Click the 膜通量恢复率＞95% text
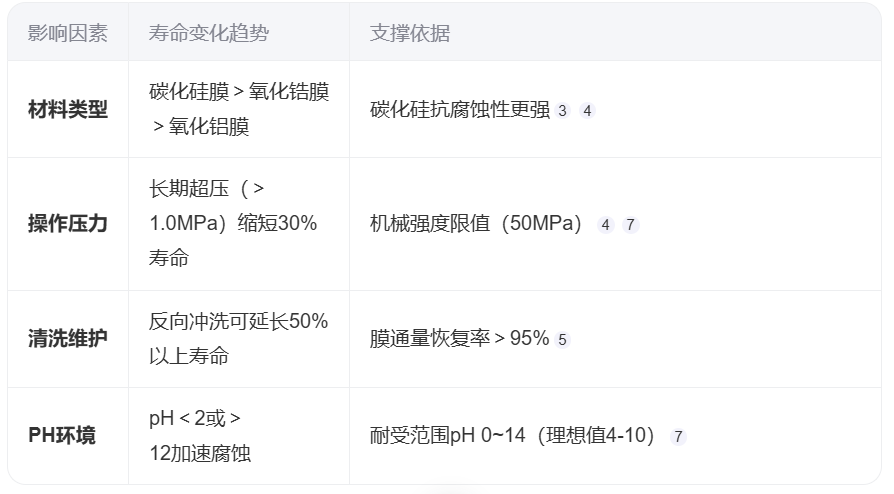 point(460,339)
